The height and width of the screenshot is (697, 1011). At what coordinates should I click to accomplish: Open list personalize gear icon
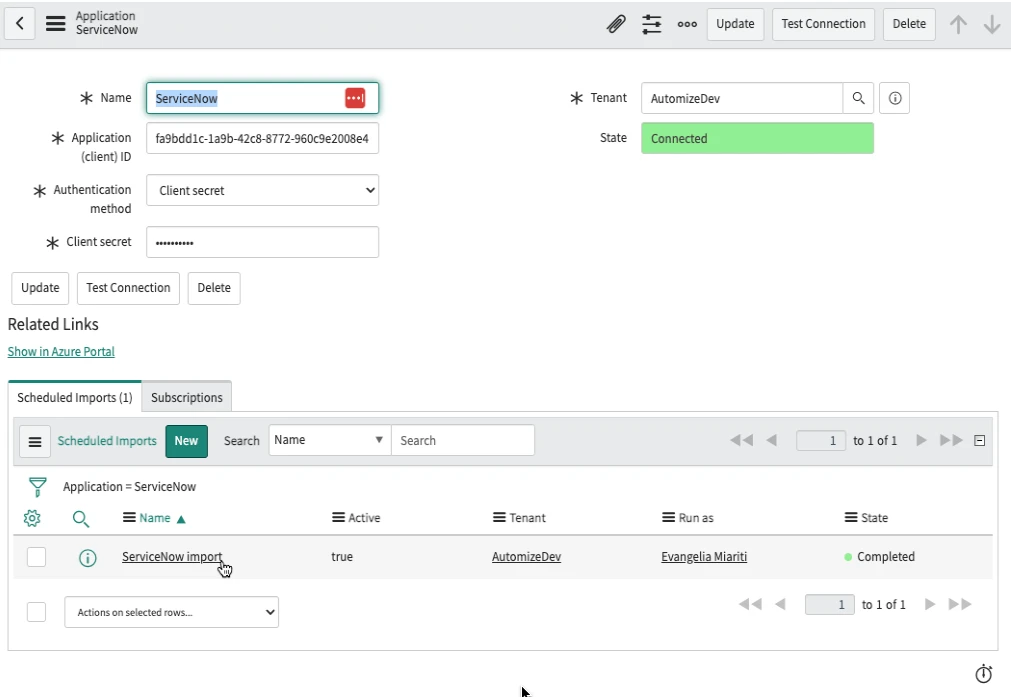pos(32,518)
